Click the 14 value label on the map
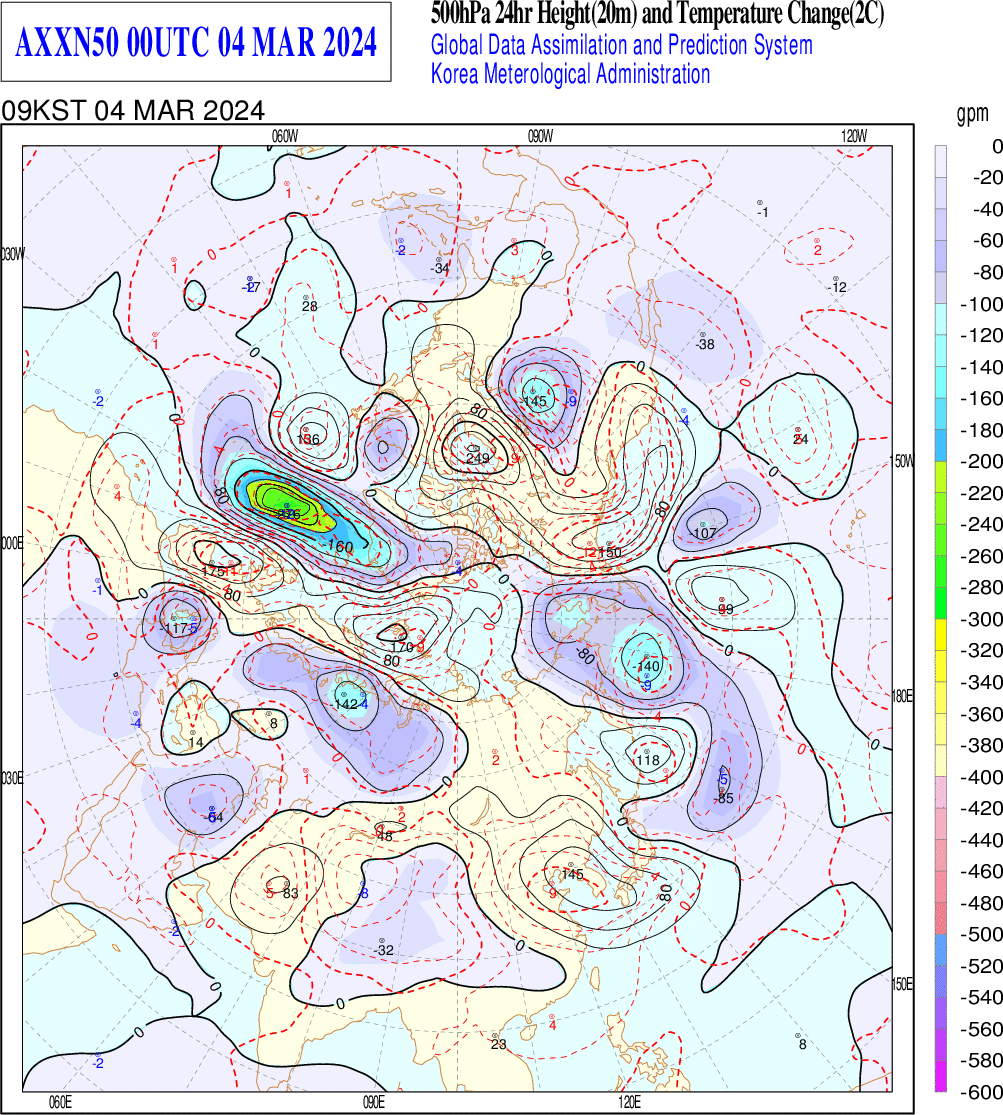The image size is (1003, 1115). [196, 742]
